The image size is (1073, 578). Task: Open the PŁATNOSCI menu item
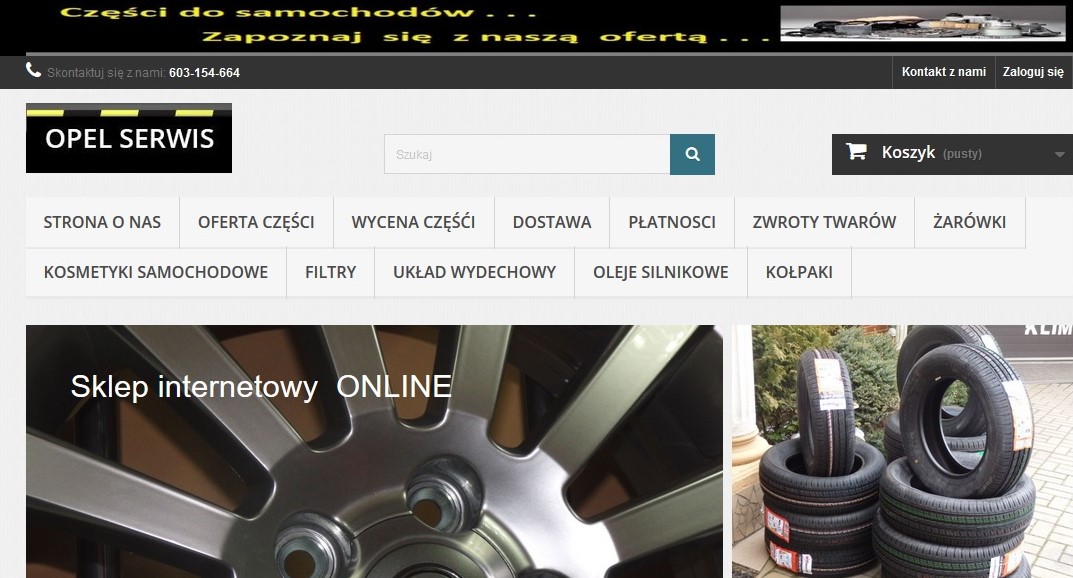pos(672,222)
